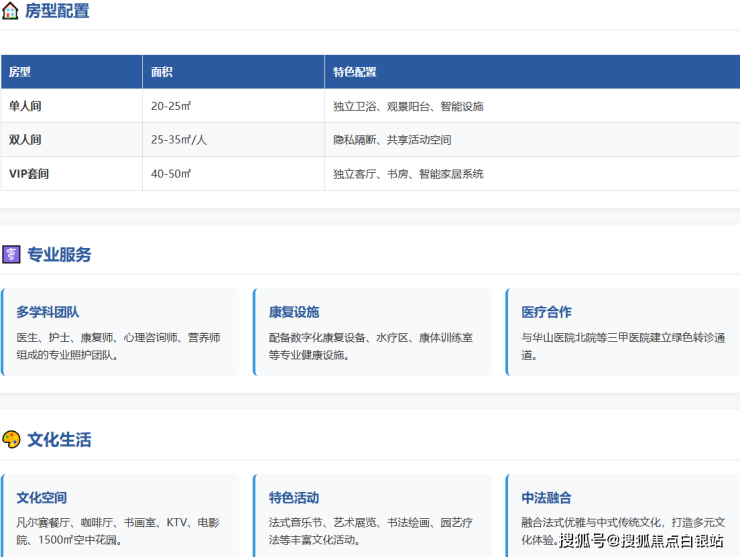Viewport: 740px width, 557px height.
Task: Click the palette icon beside 文化生活
Action: pyautogui.click(x=11, y=440)
